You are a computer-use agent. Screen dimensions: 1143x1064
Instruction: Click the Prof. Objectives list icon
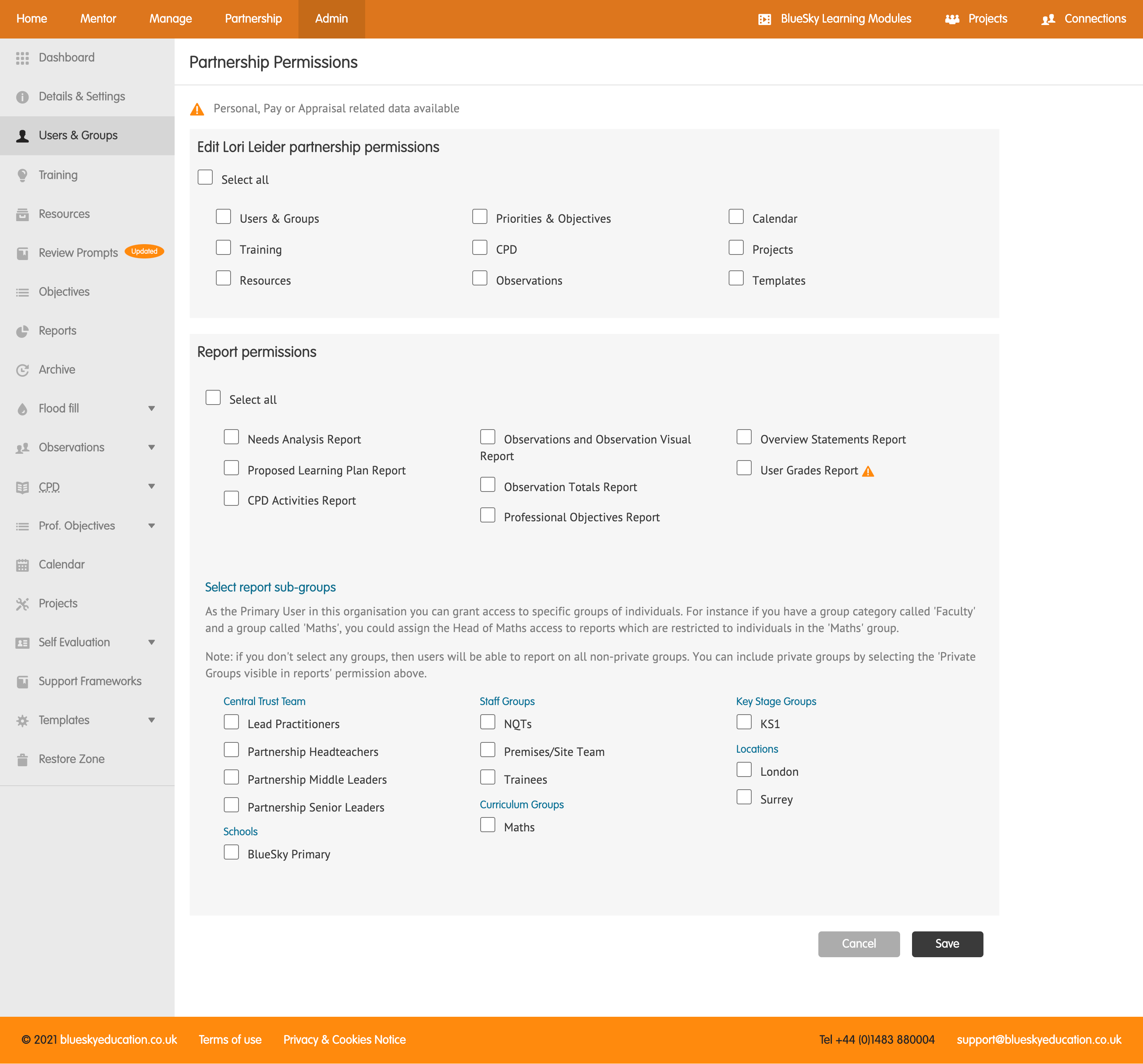(x=22, y=526)
